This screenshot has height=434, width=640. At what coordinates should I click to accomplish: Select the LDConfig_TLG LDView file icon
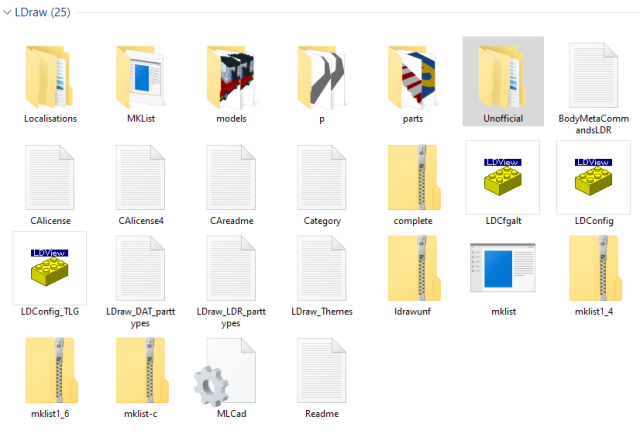50,268
